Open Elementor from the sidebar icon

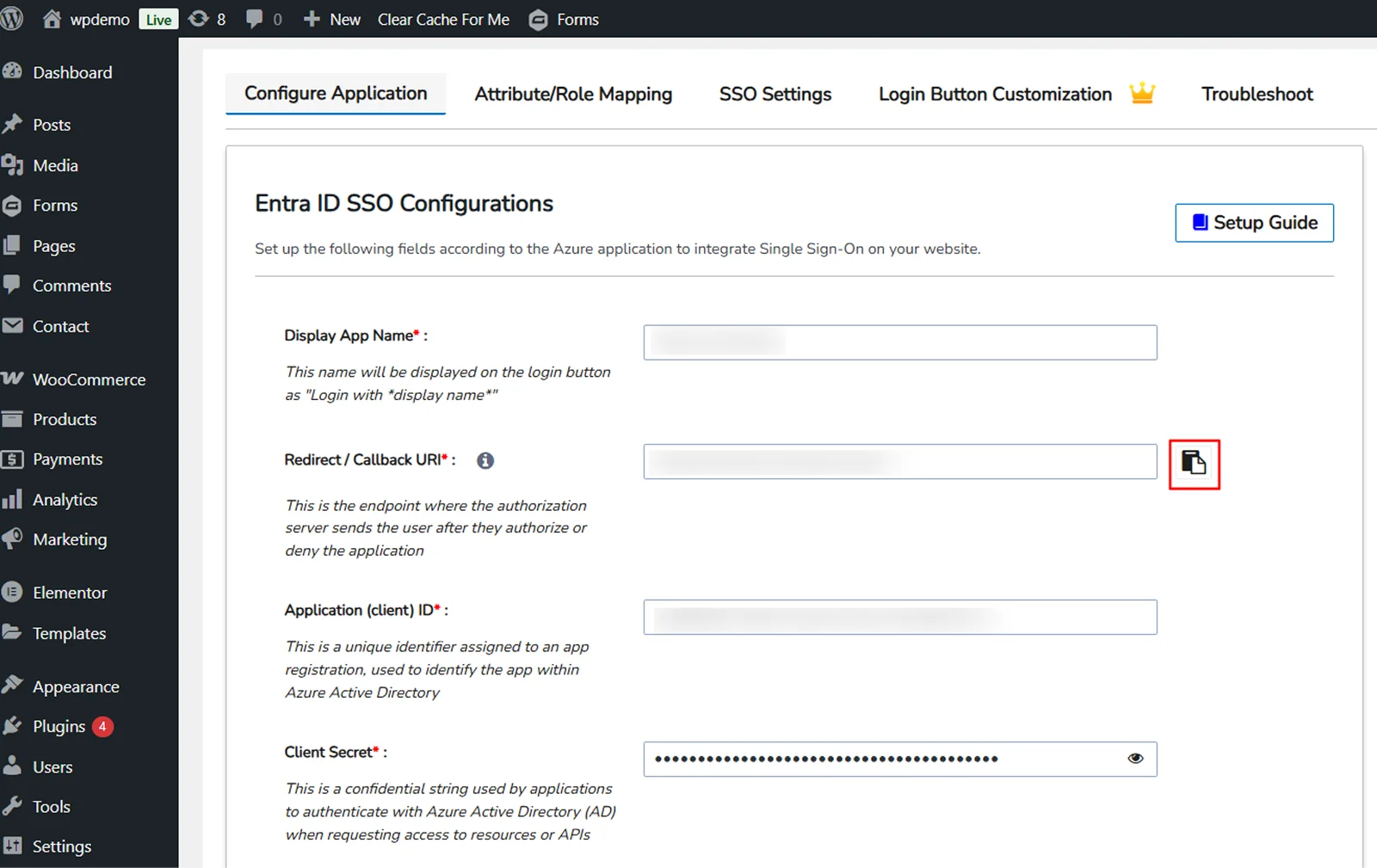tap(14, 592)
